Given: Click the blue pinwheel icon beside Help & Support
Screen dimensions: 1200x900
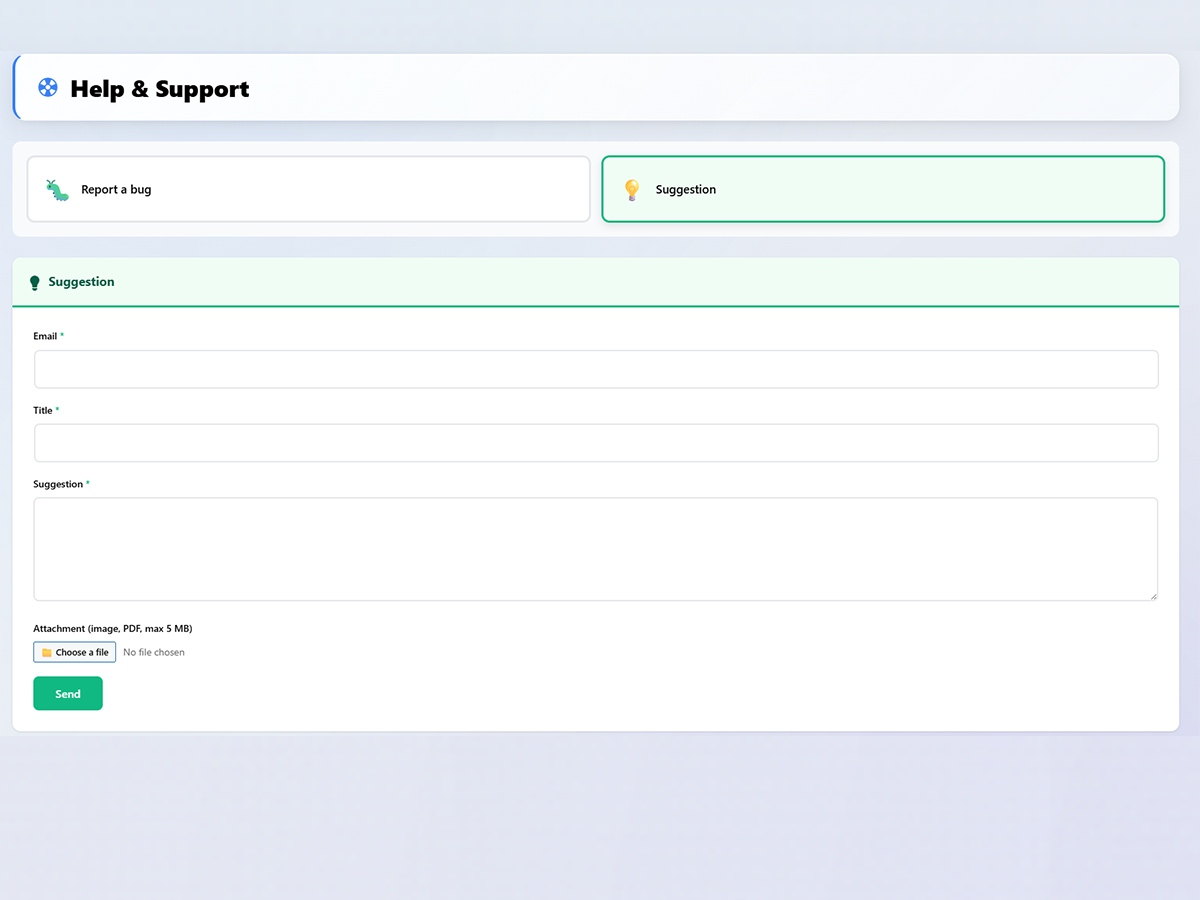Looking at the screenshot, I should pyautogui.click(x=46, y=88).
